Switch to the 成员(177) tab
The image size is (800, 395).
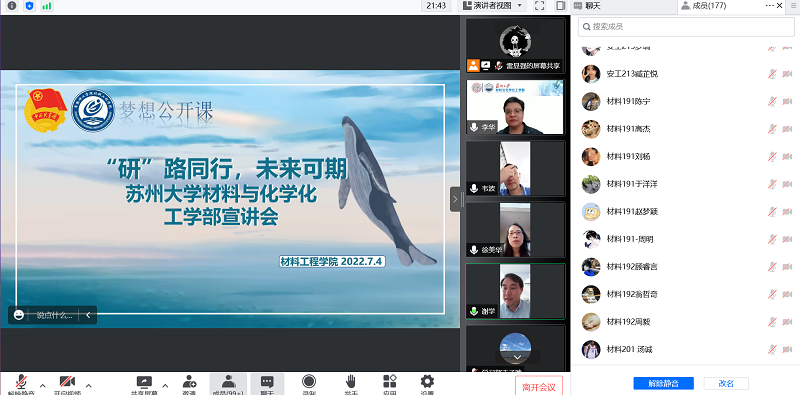[703, 6]
